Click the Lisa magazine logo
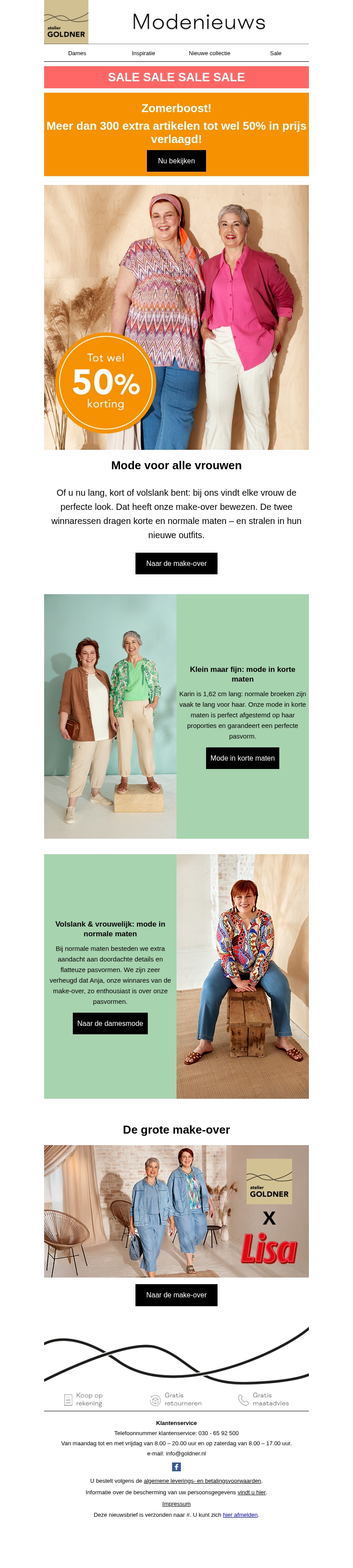 (x=268, y=1249)
